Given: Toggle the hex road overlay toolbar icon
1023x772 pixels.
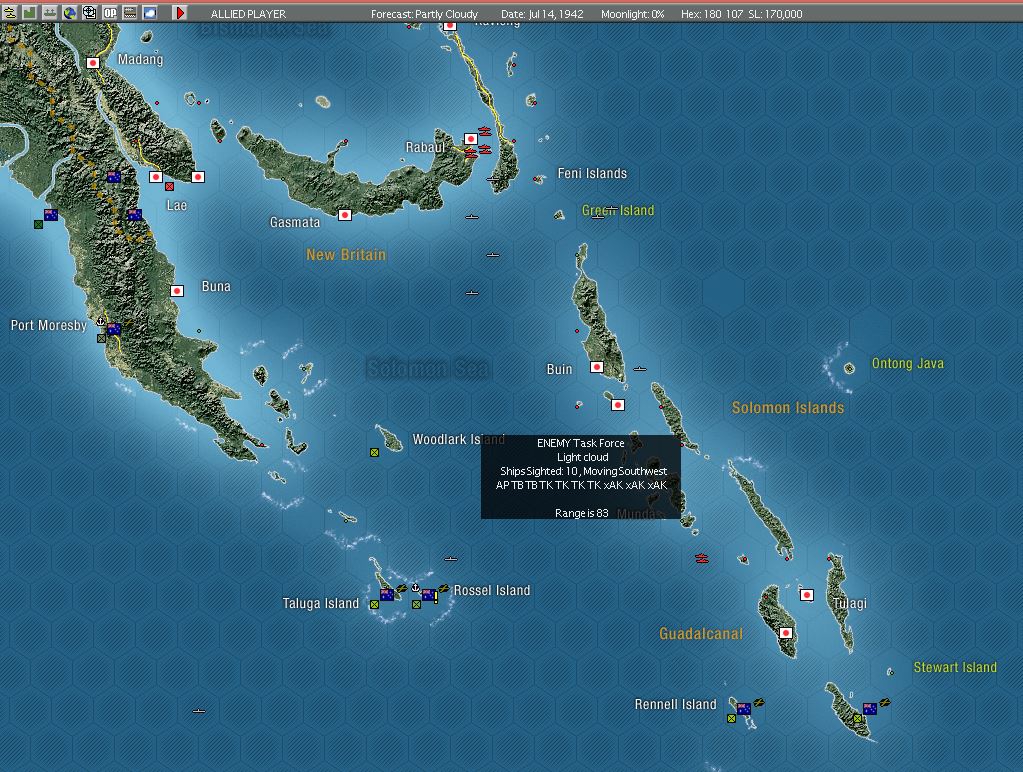Looking at the screenshot, I should (130, 12).
